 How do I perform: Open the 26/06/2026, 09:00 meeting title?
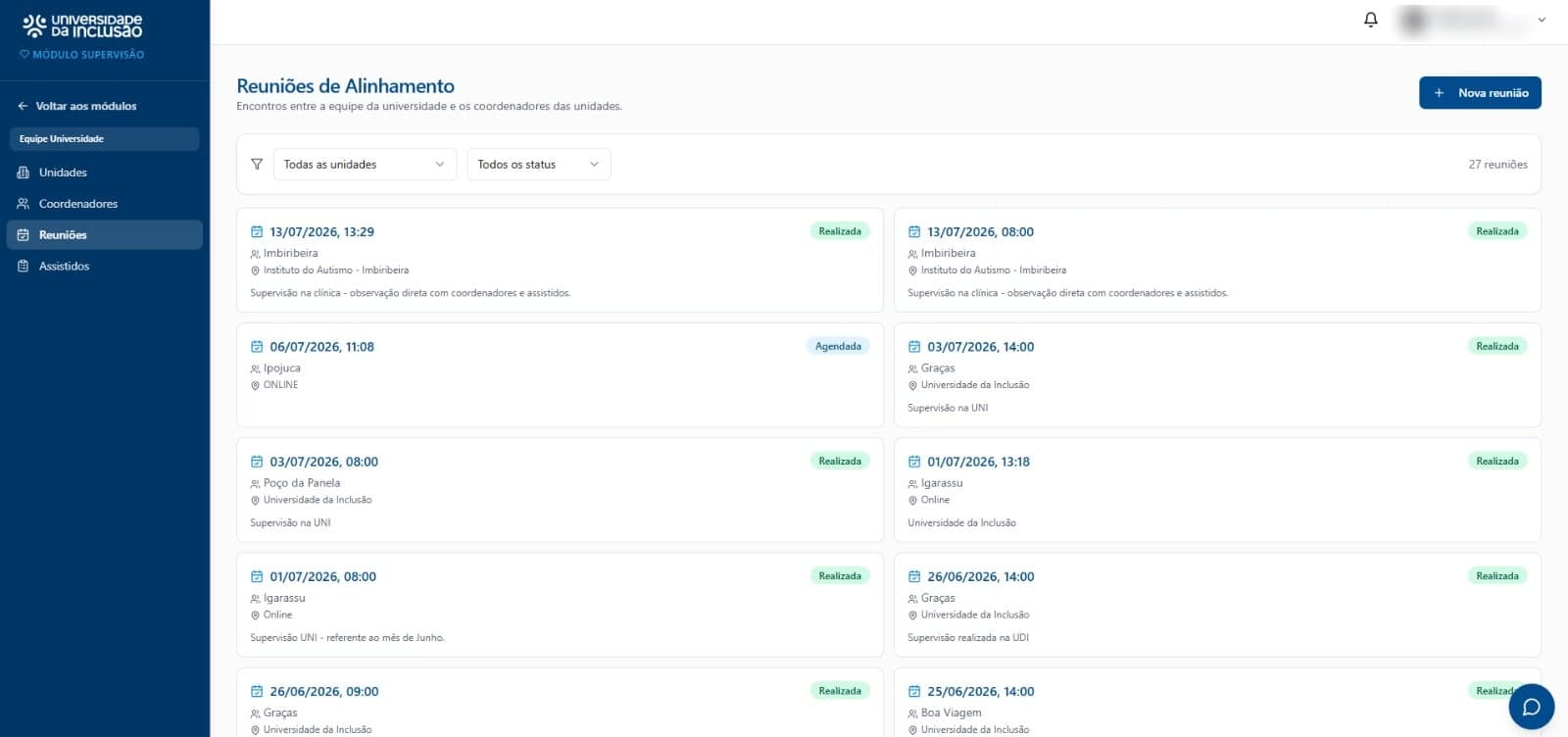323,692
